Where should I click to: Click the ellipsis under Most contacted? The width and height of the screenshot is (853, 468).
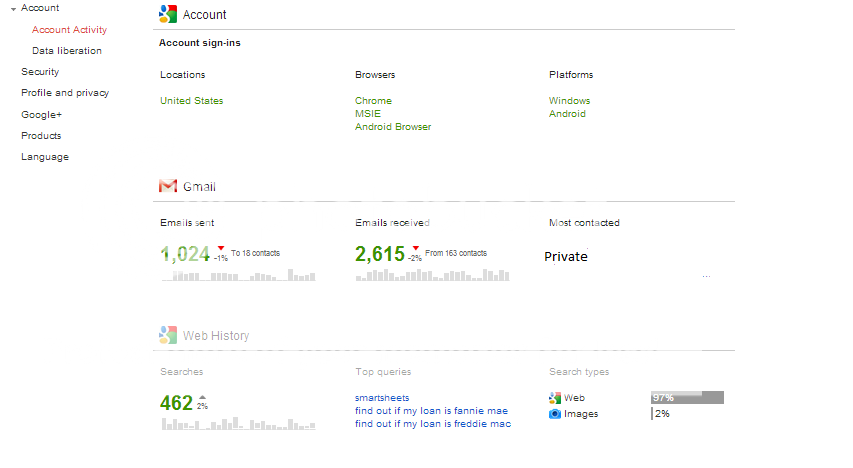pos(706,276)
